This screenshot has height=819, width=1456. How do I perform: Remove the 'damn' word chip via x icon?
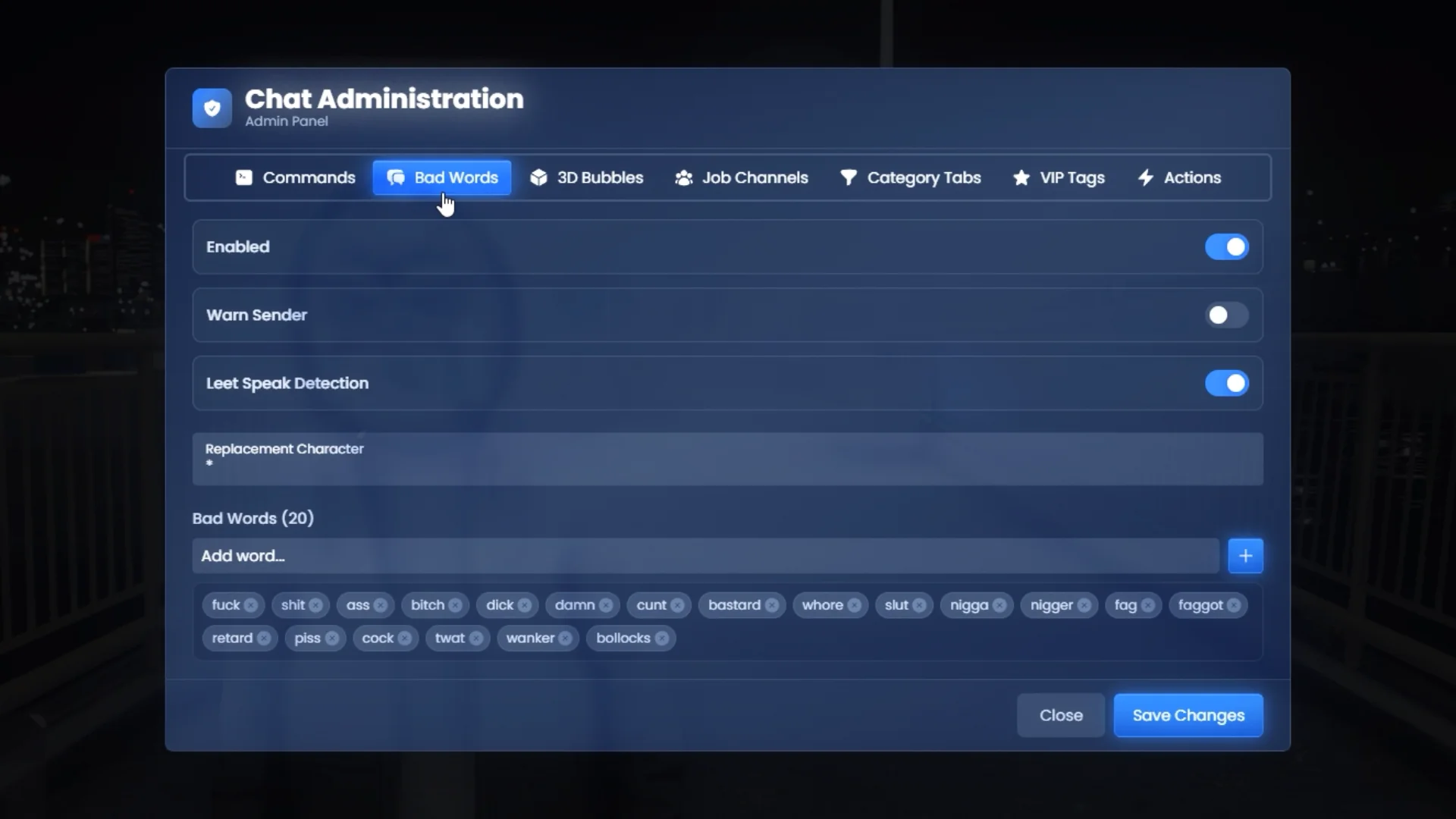[x=606, y=605]
